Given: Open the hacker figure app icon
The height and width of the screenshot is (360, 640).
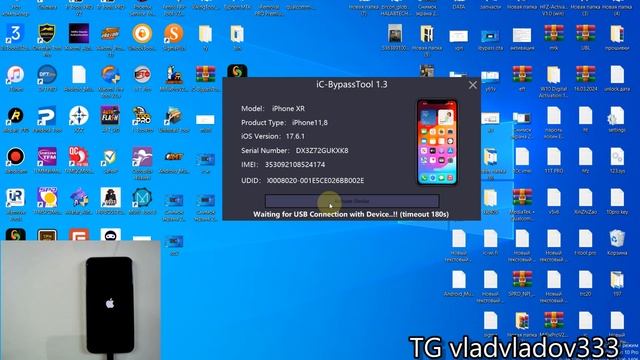Looking at the screenshot, I should tap(110, 198).
